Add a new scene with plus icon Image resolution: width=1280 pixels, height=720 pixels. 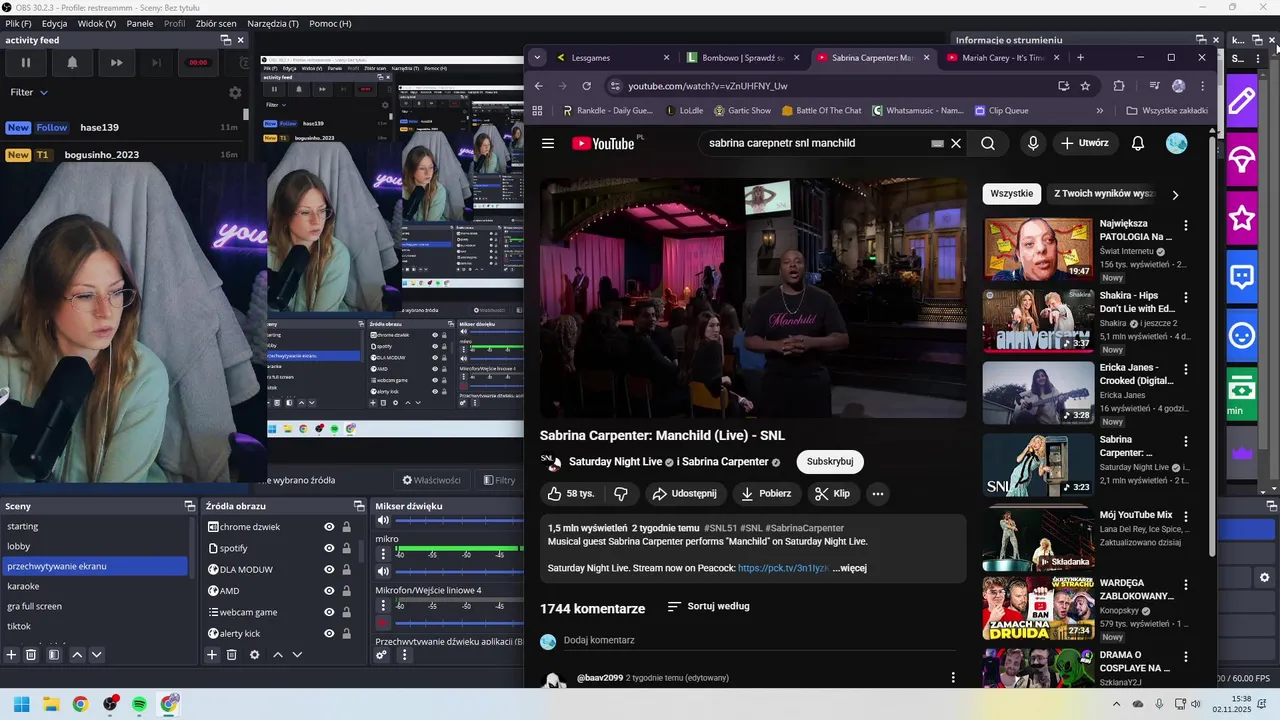pyautogui.click(x=12, y=655)
